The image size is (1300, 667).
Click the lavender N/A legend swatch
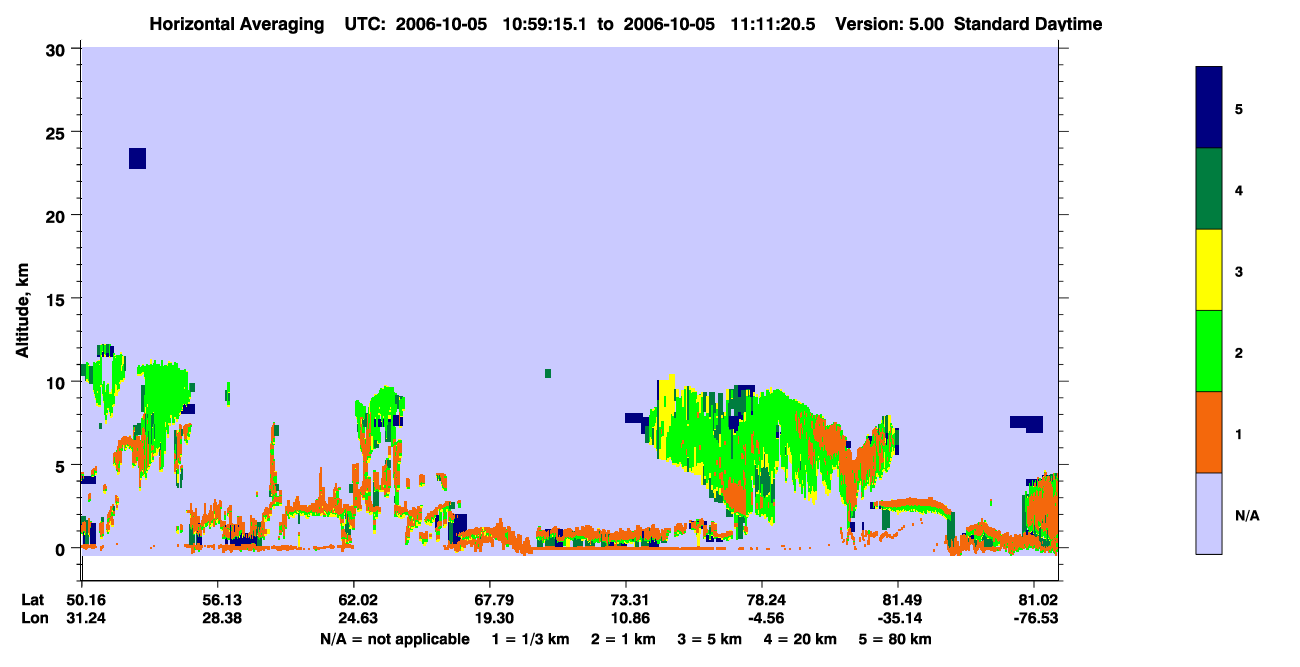tap(1209, 513)
